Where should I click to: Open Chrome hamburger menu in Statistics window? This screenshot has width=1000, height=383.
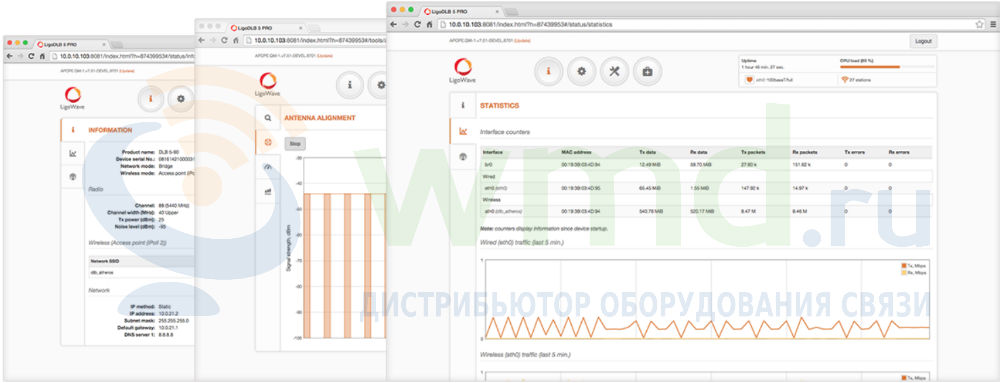(x=992, y=24)
